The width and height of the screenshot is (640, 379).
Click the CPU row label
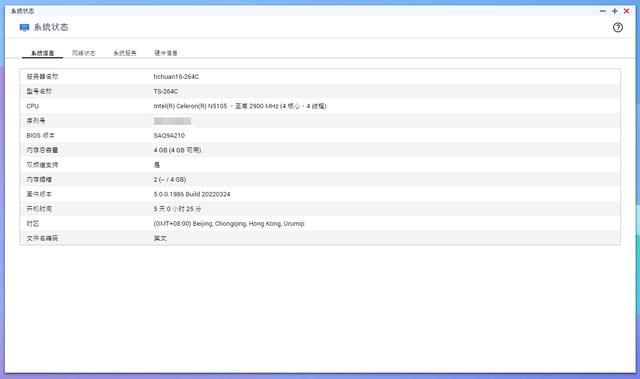(33, 106)
